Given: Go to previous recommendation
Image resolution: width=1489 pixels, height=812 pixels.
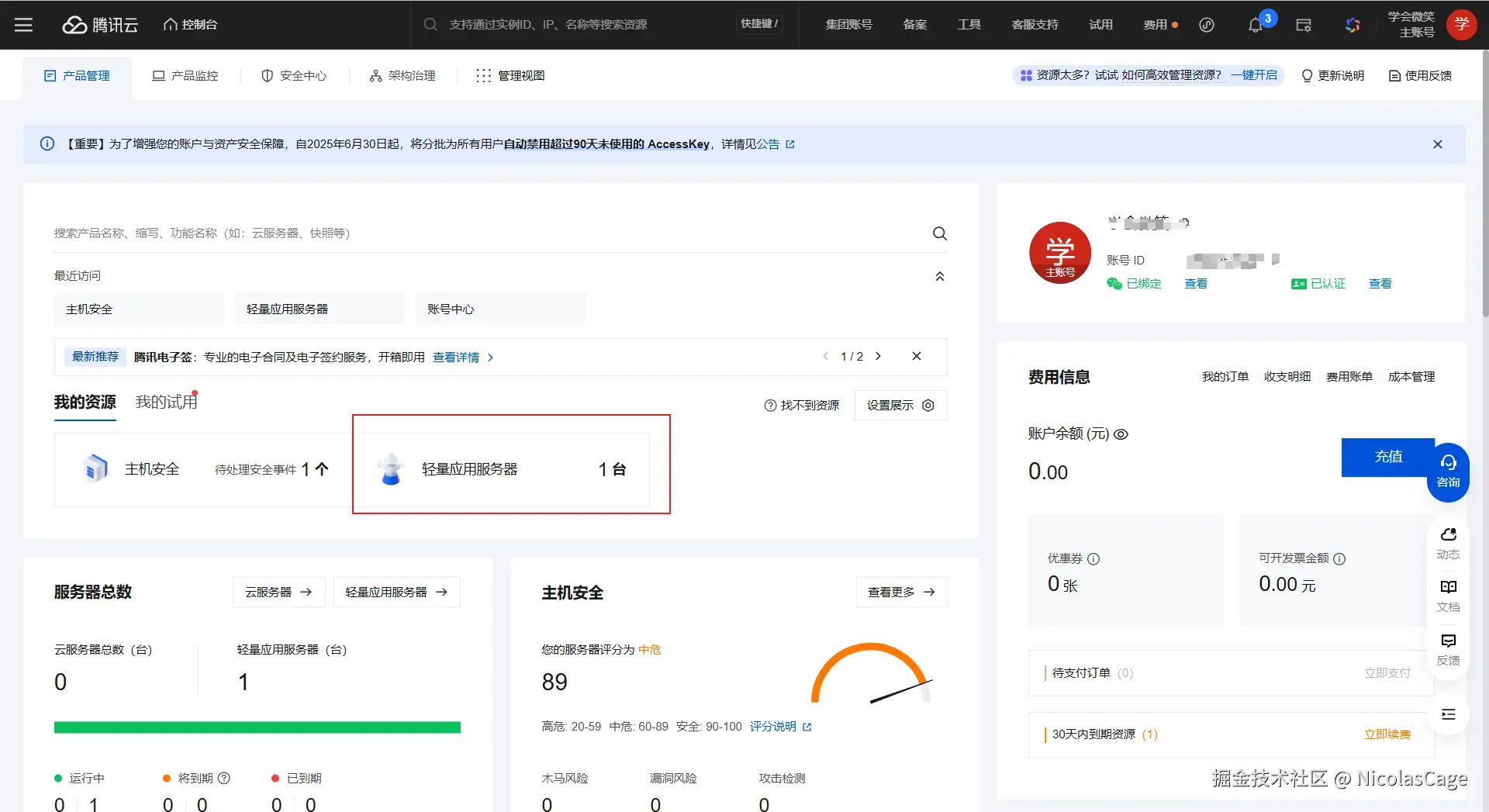Looking at the screenshot, I should click(x=825, y=357).
